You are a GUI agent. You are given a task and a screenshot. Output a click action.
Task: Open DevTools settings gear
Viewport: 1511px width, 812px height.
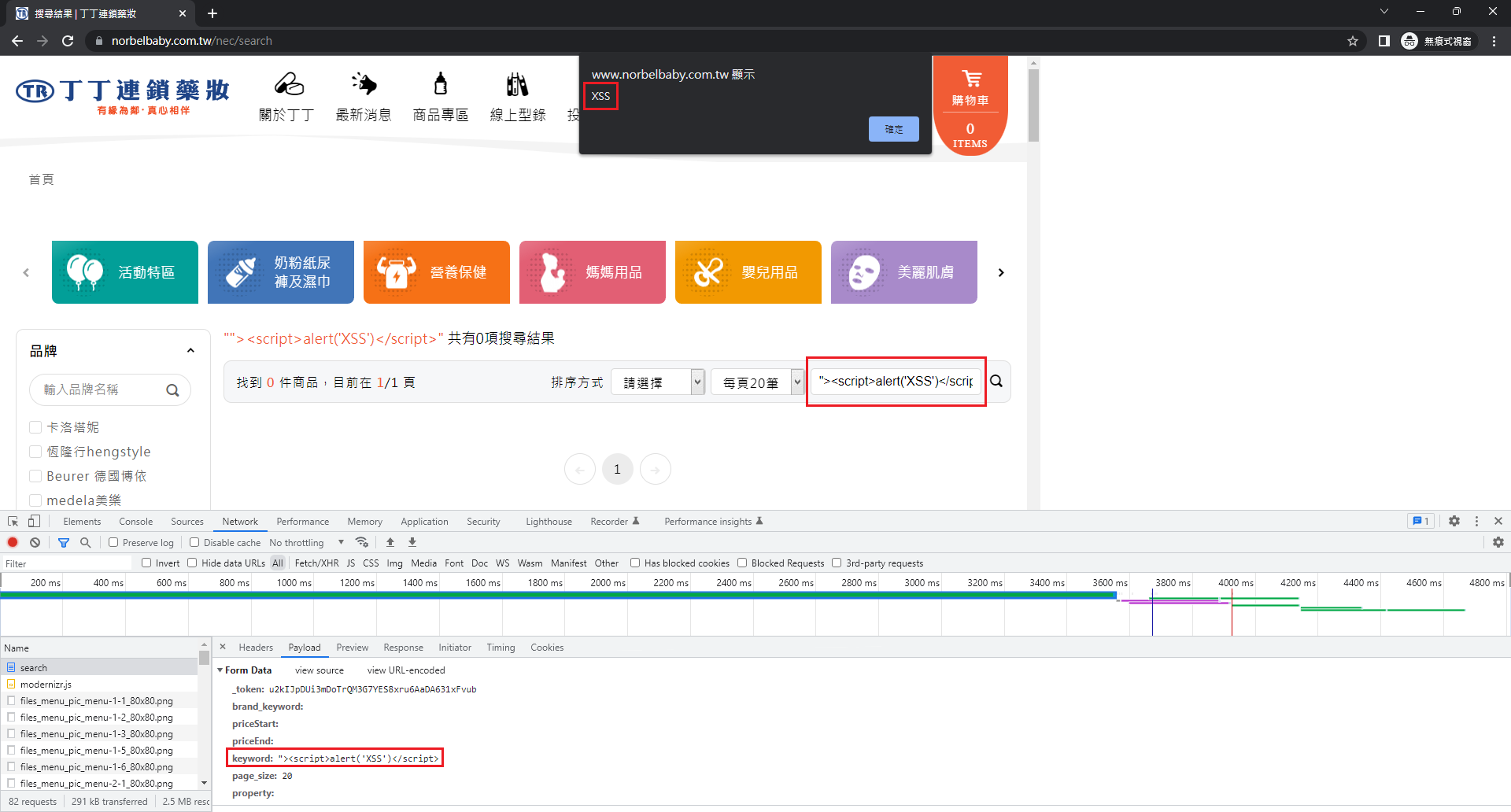[x=1454, y=521]
